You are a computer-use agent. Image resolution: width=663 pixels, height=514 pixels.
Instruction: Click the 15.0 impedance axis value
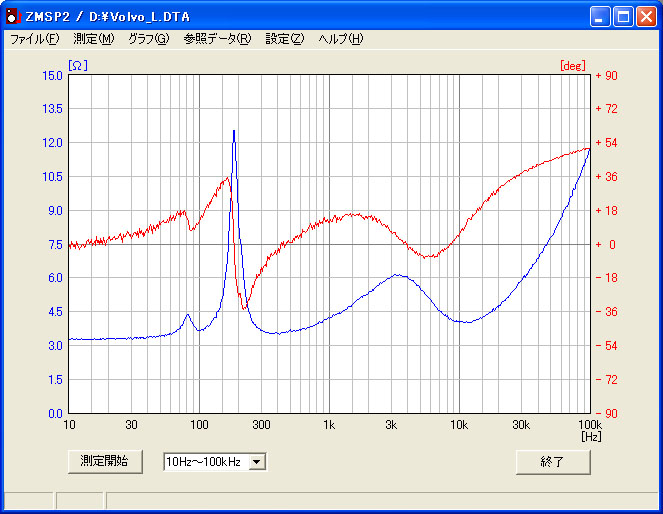52,76
